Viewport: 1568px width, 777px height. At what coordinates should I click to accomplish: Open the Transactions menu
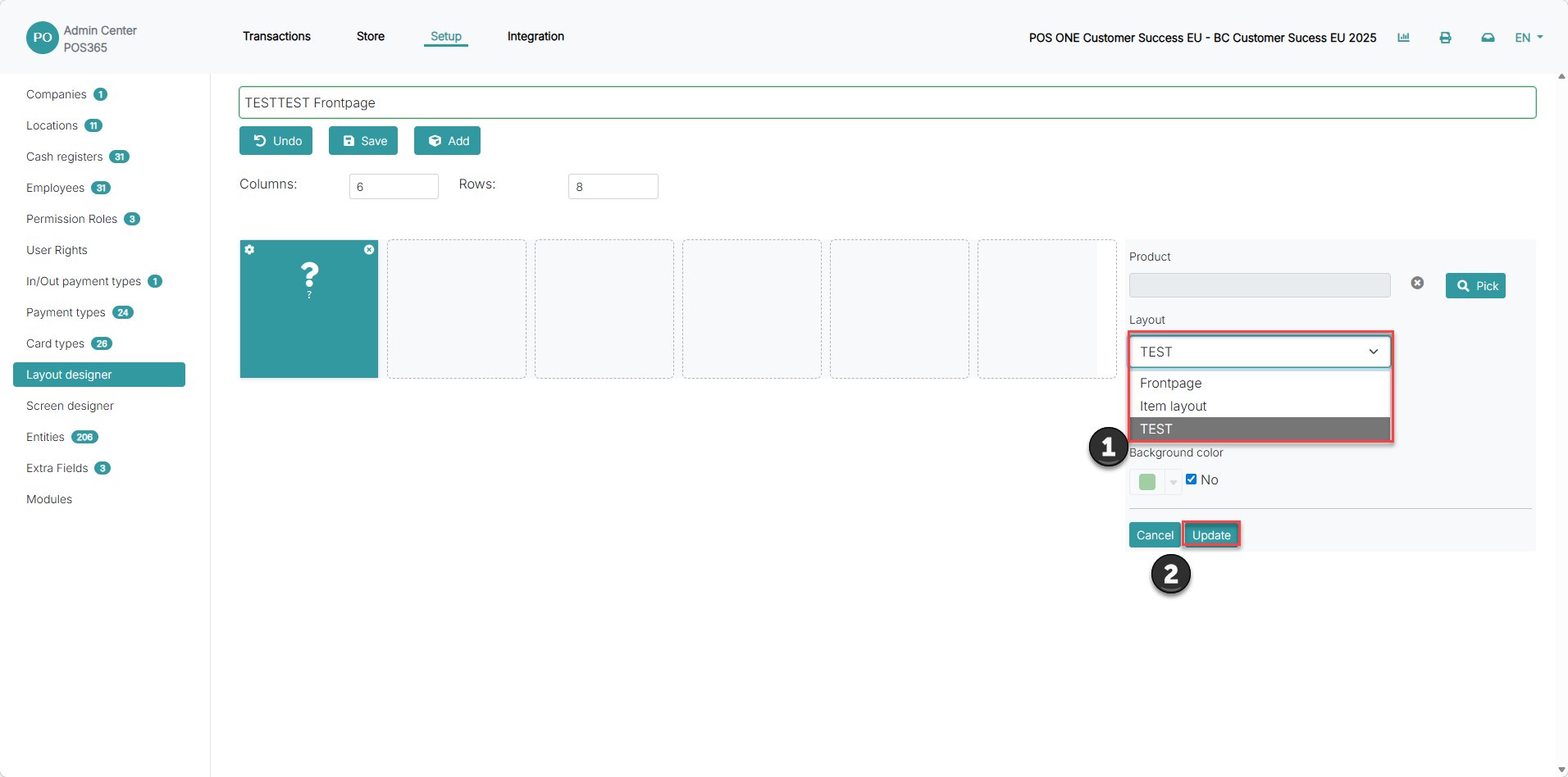[276, 36]
